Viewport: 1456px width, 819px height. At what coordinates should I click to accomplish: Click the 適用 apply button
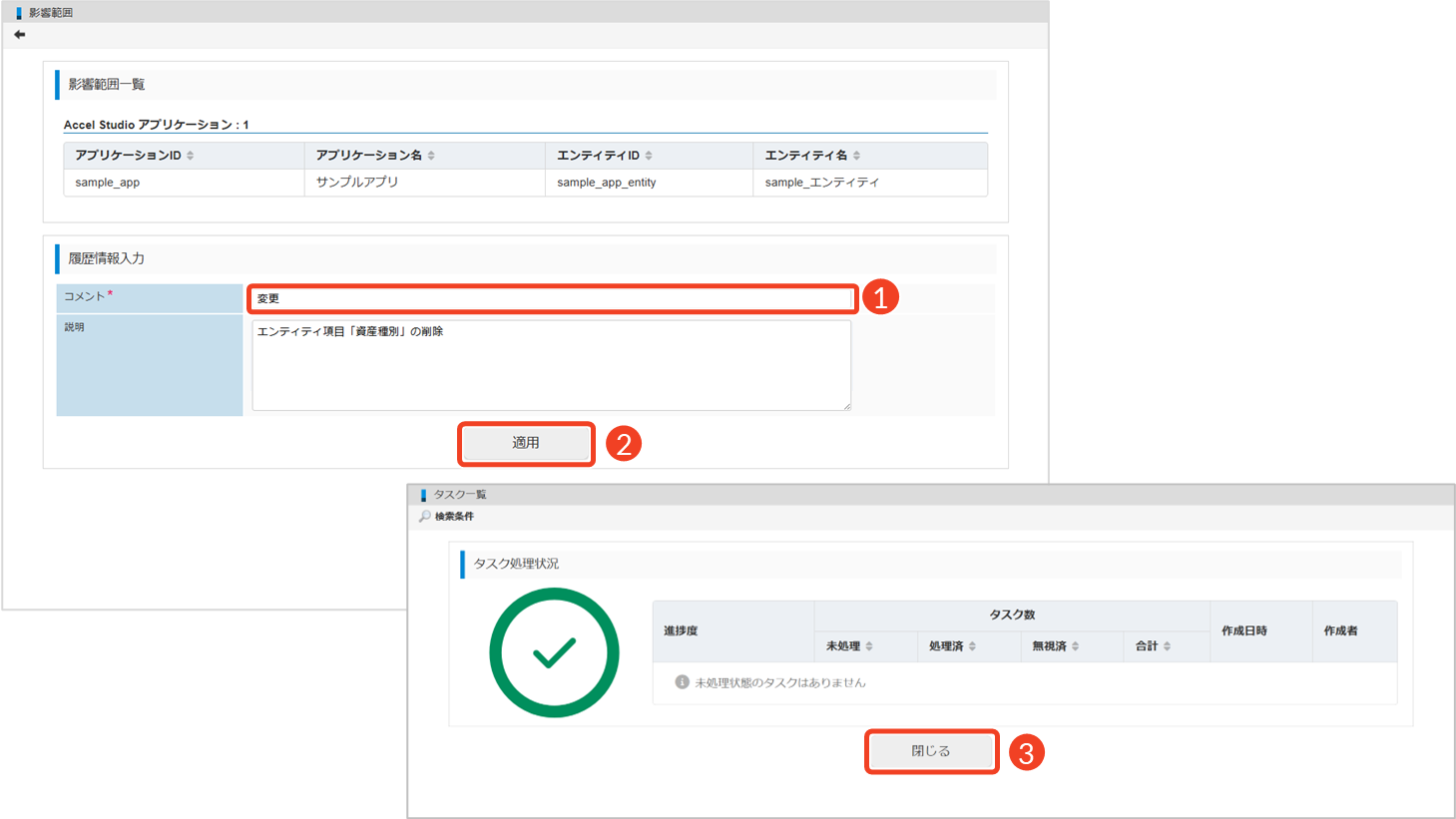click(x=526, y=443)
